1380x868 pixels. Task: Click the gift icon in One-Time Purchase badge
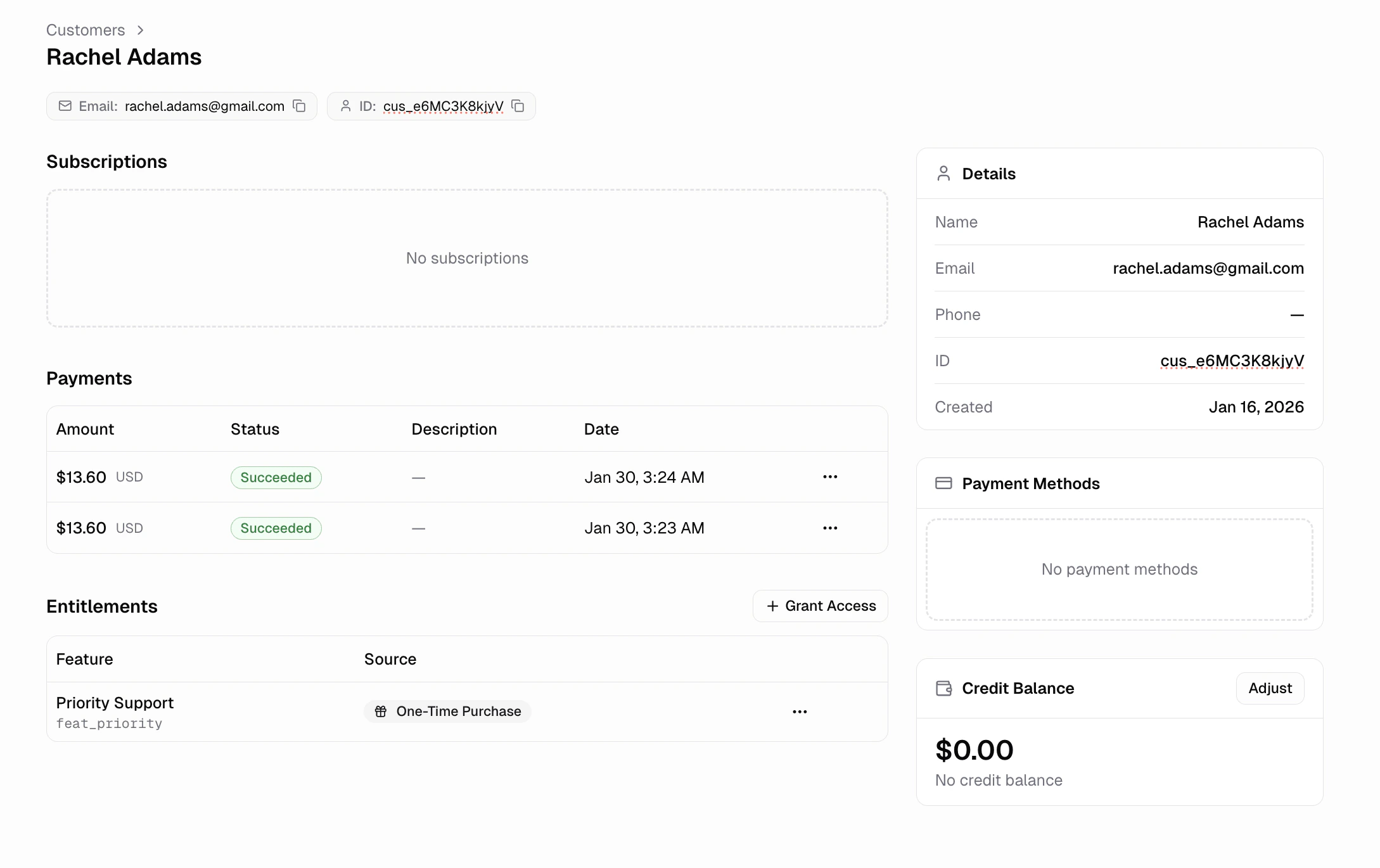pos(381,712)
